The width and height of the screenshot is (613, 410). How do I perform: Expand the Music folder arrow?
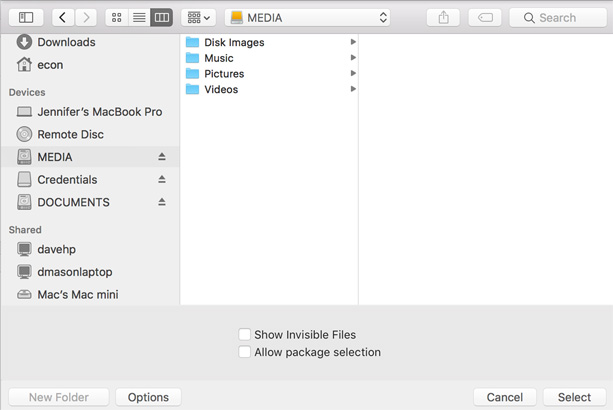click(x=353, y=57)
